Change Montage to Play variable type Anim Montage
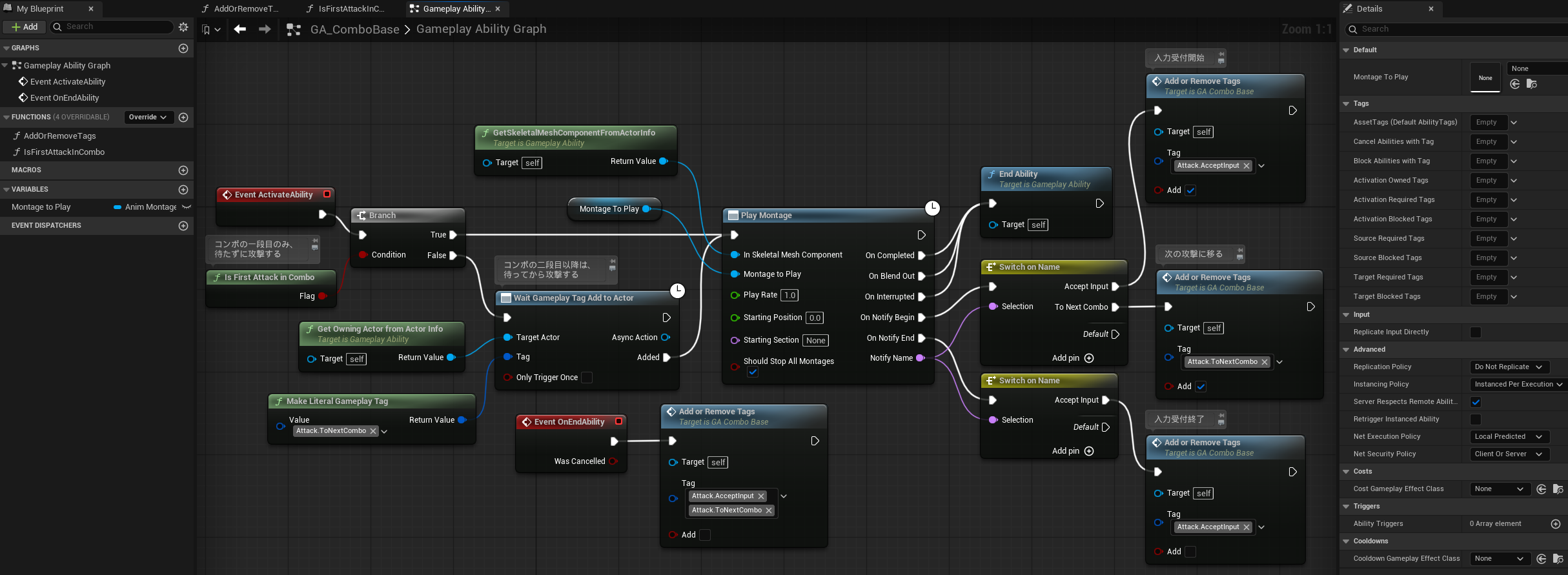This screenshot has height=575, width=1568. 145,207
